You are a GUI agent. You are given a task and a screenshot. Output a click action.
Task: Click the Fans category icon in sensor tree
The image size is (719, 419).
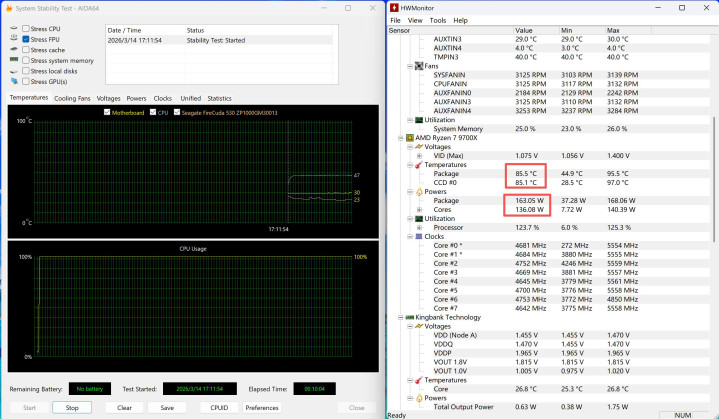click(x=418, y=66)
